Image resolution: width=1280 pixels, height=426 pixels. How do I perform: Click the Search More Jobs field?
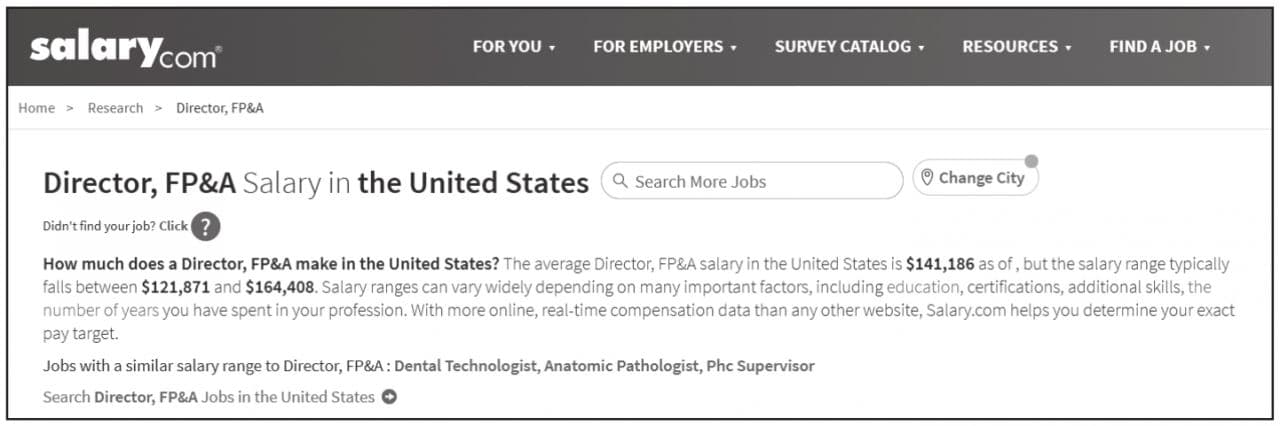tap(751, 181)
